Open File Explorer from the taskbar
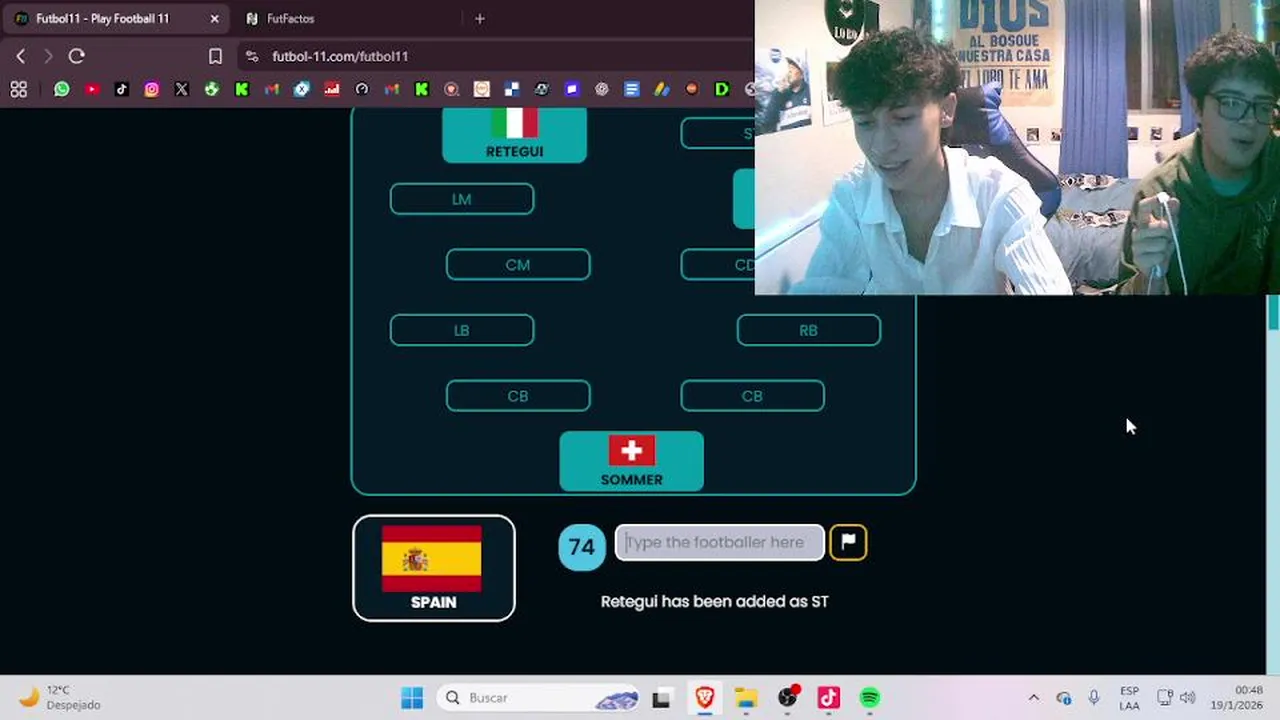 pos(746,698)
